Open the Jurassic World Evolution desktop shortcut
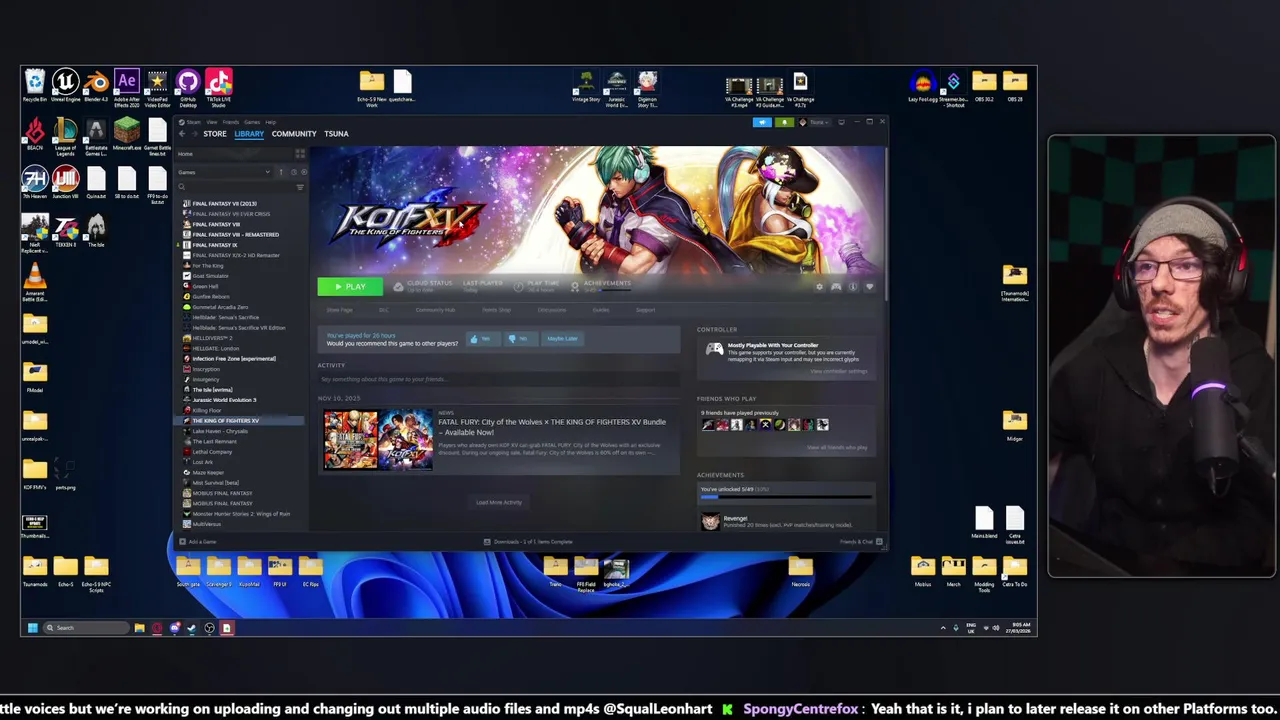 (x=617, y=86)
